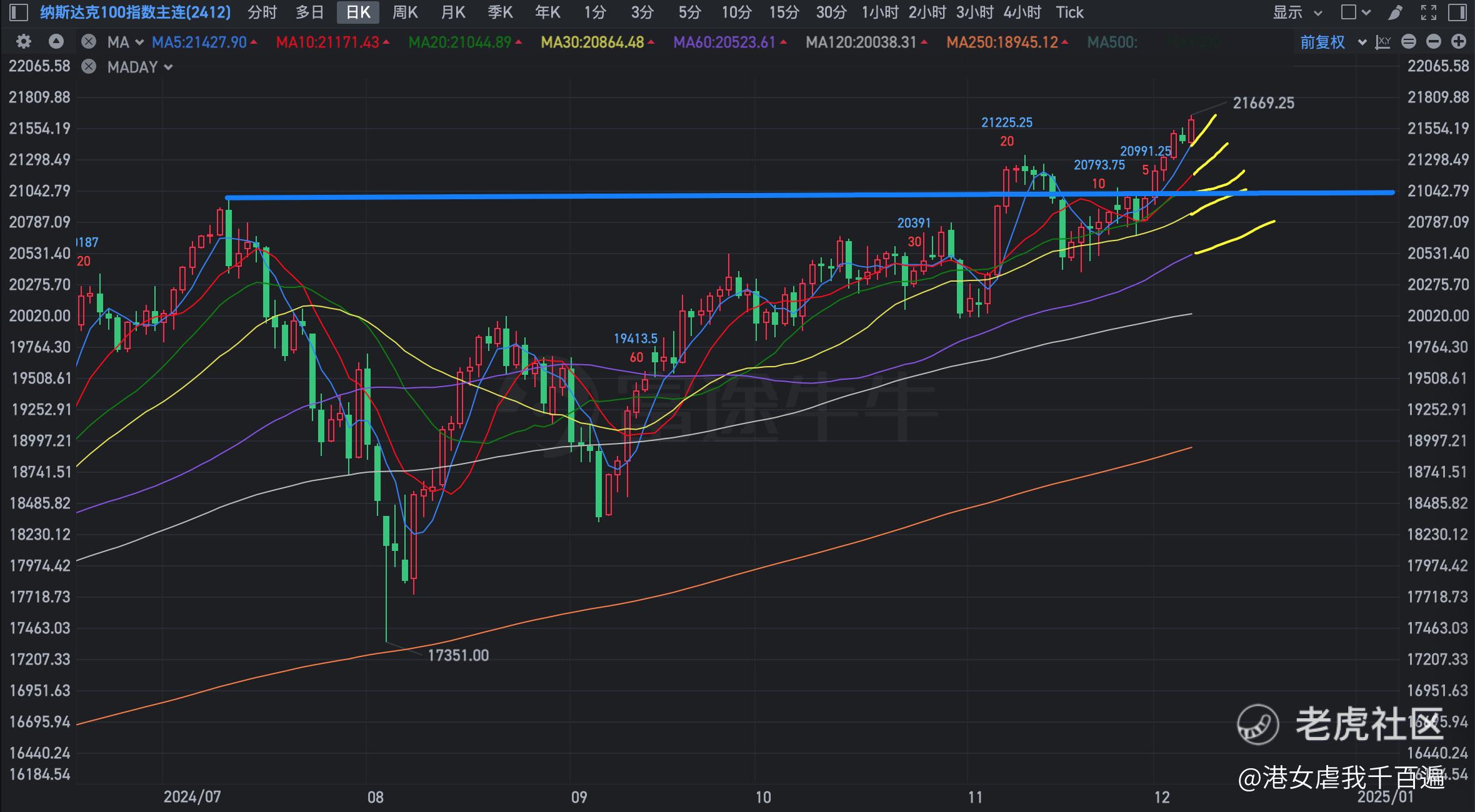Toggle the right sidebar panel icon
The height and width of the screenshot is (812, 1475).
pos(1457,12)
